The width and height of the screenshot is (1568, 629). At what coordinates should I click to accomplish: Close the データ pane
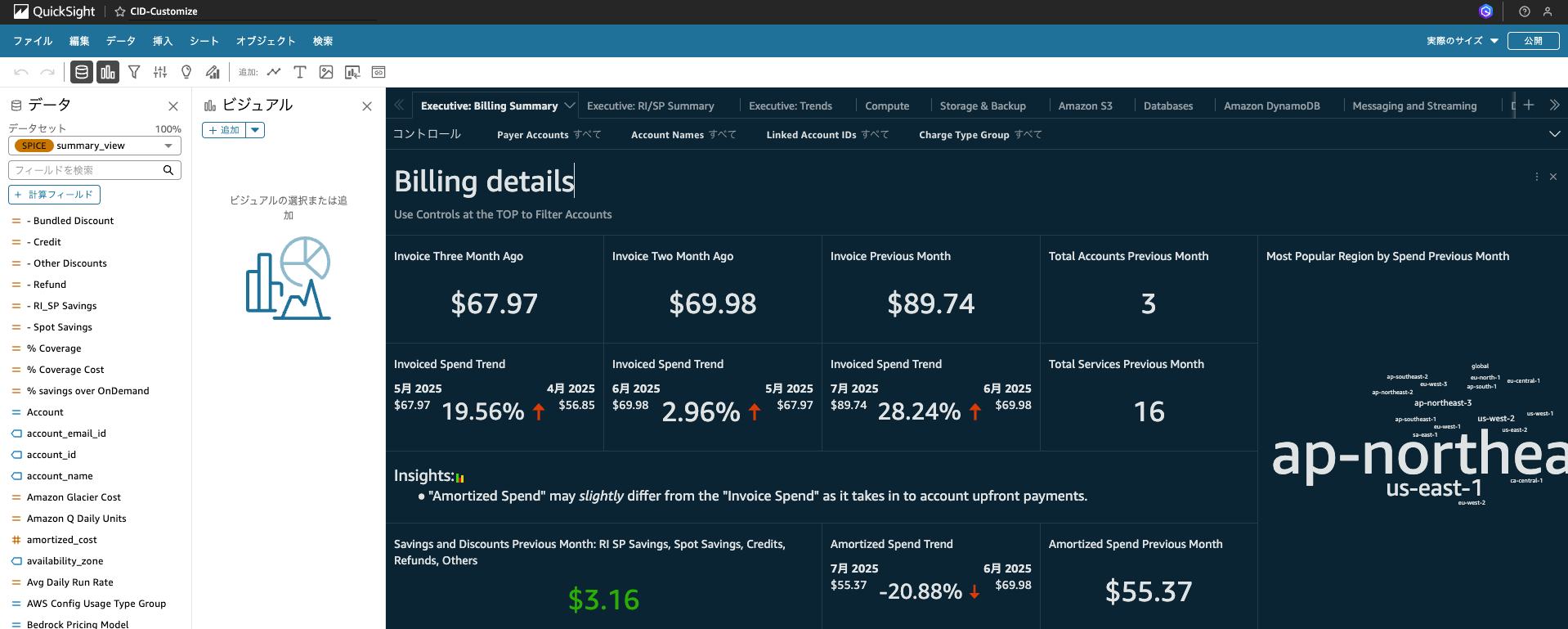173,106
